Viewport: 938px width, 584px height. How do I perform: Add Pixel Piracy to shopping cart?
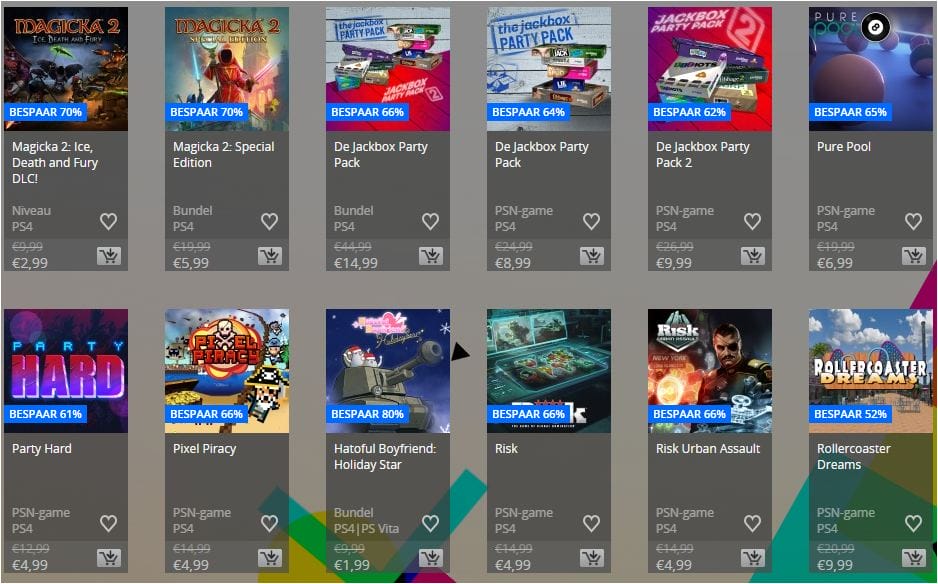click(x=270, y=558)
